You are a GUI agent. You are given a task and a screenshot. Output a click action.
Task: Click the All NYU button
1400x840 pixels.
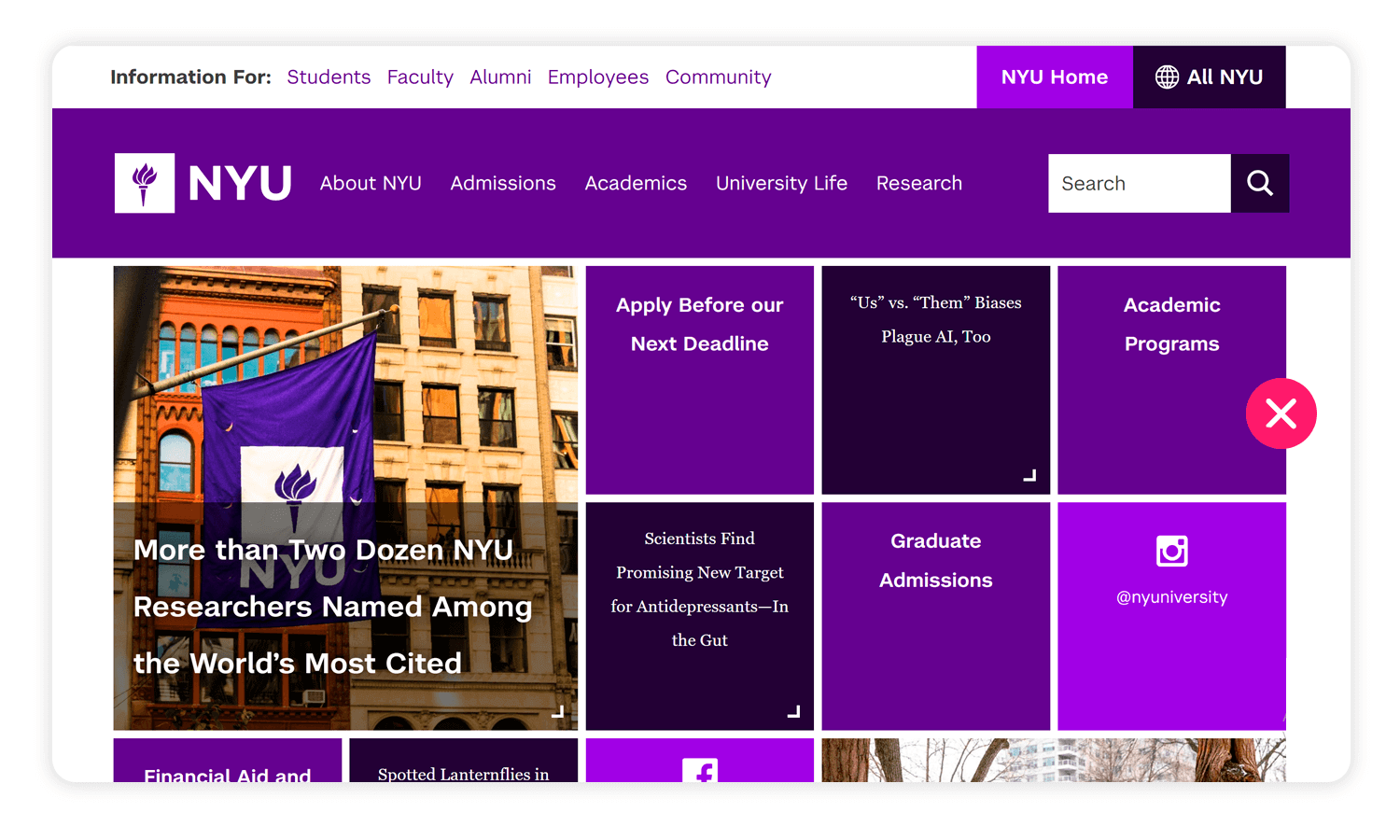tap(1210, 77)
